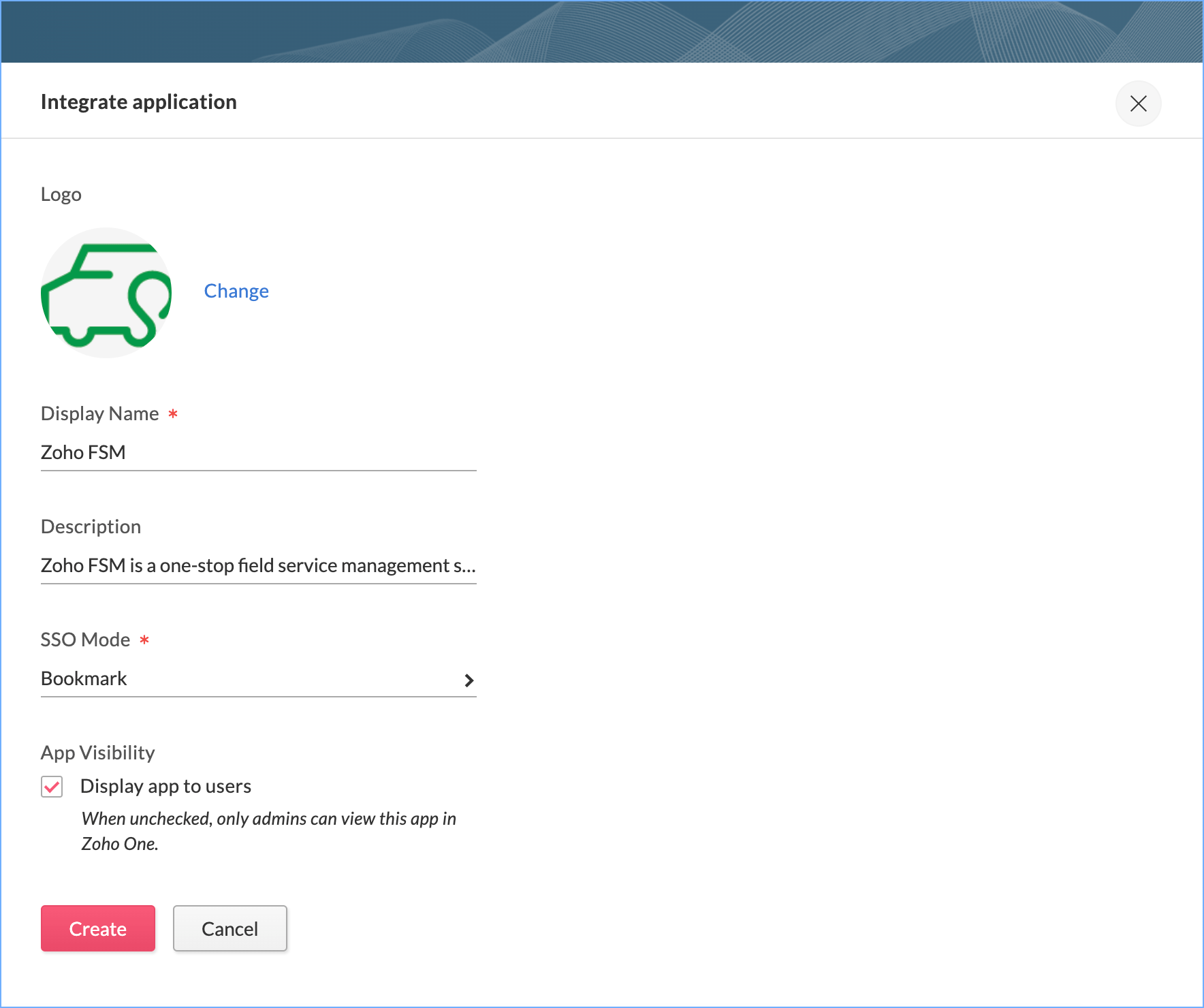Click the Display Name label
This screenshot has width=1204, height=1008.
100,413
